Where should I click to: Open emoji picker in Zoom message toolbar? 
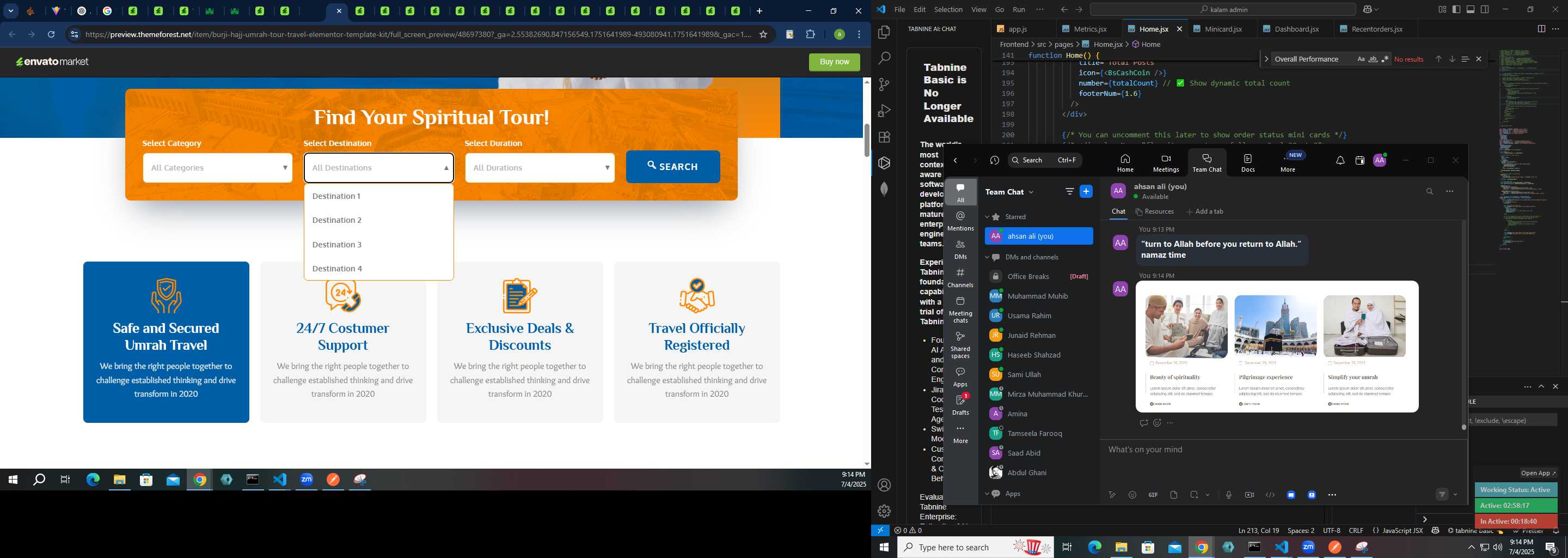pos(1132,495)
